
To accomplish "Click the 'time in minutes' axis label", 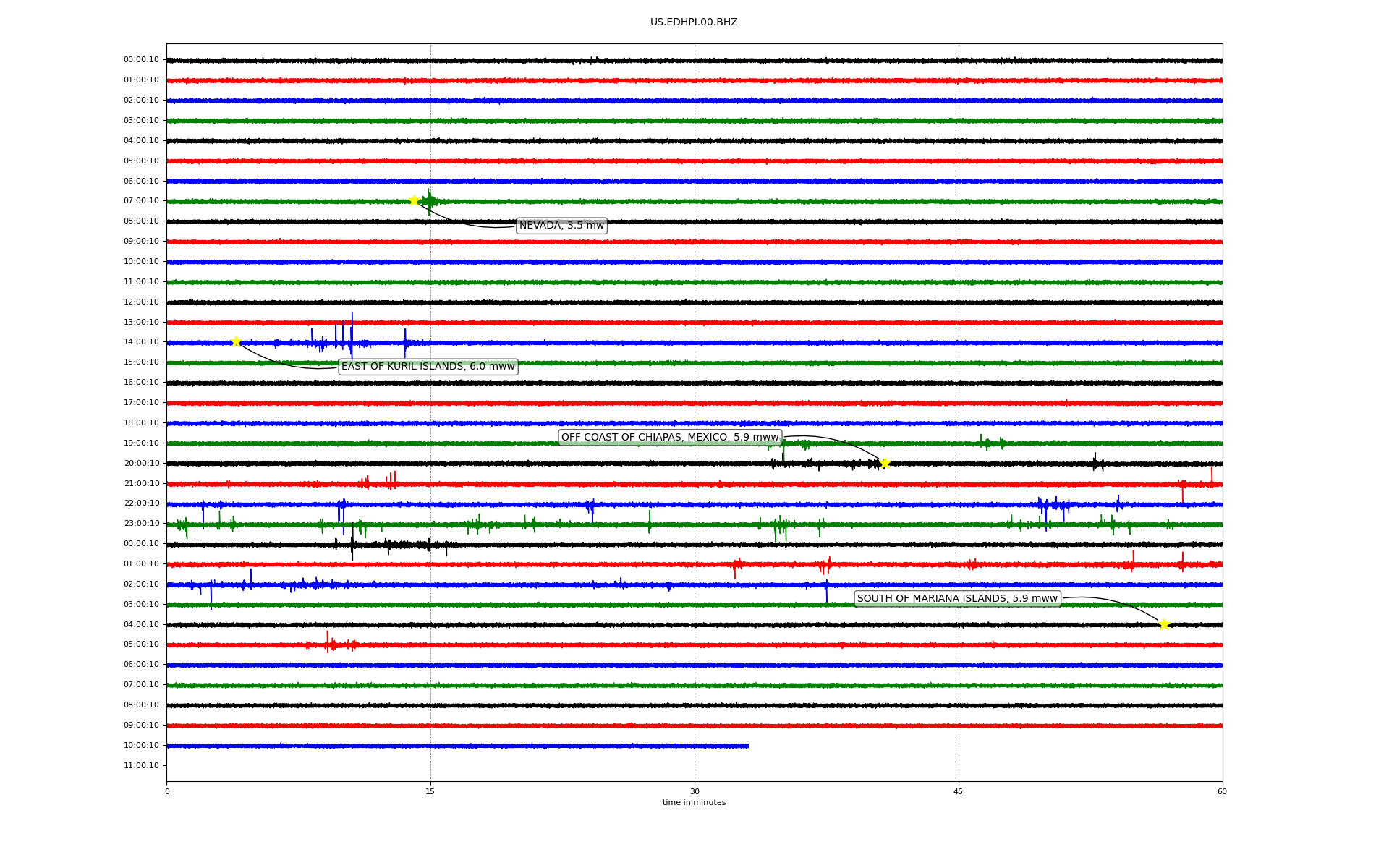I will coord(694,802).
